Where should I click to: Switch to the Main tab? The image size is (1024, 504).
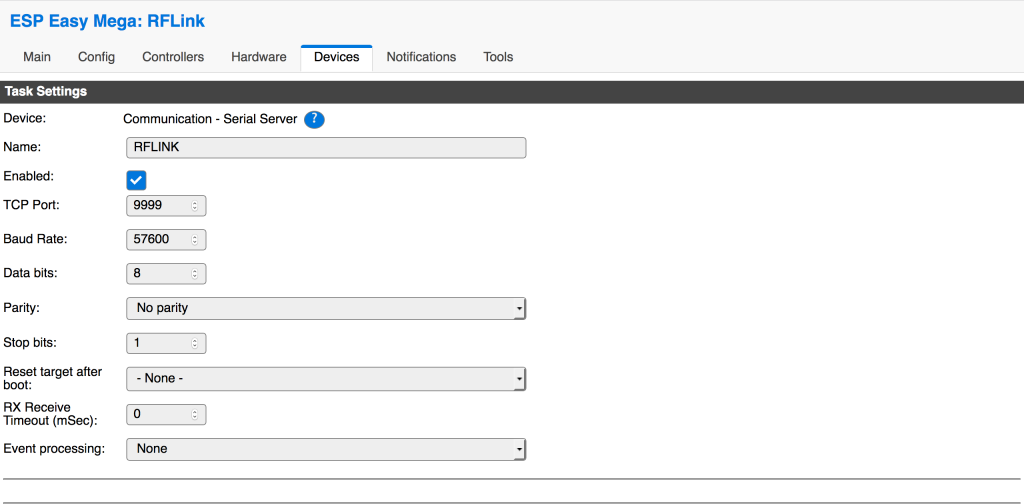click(37, 57)
